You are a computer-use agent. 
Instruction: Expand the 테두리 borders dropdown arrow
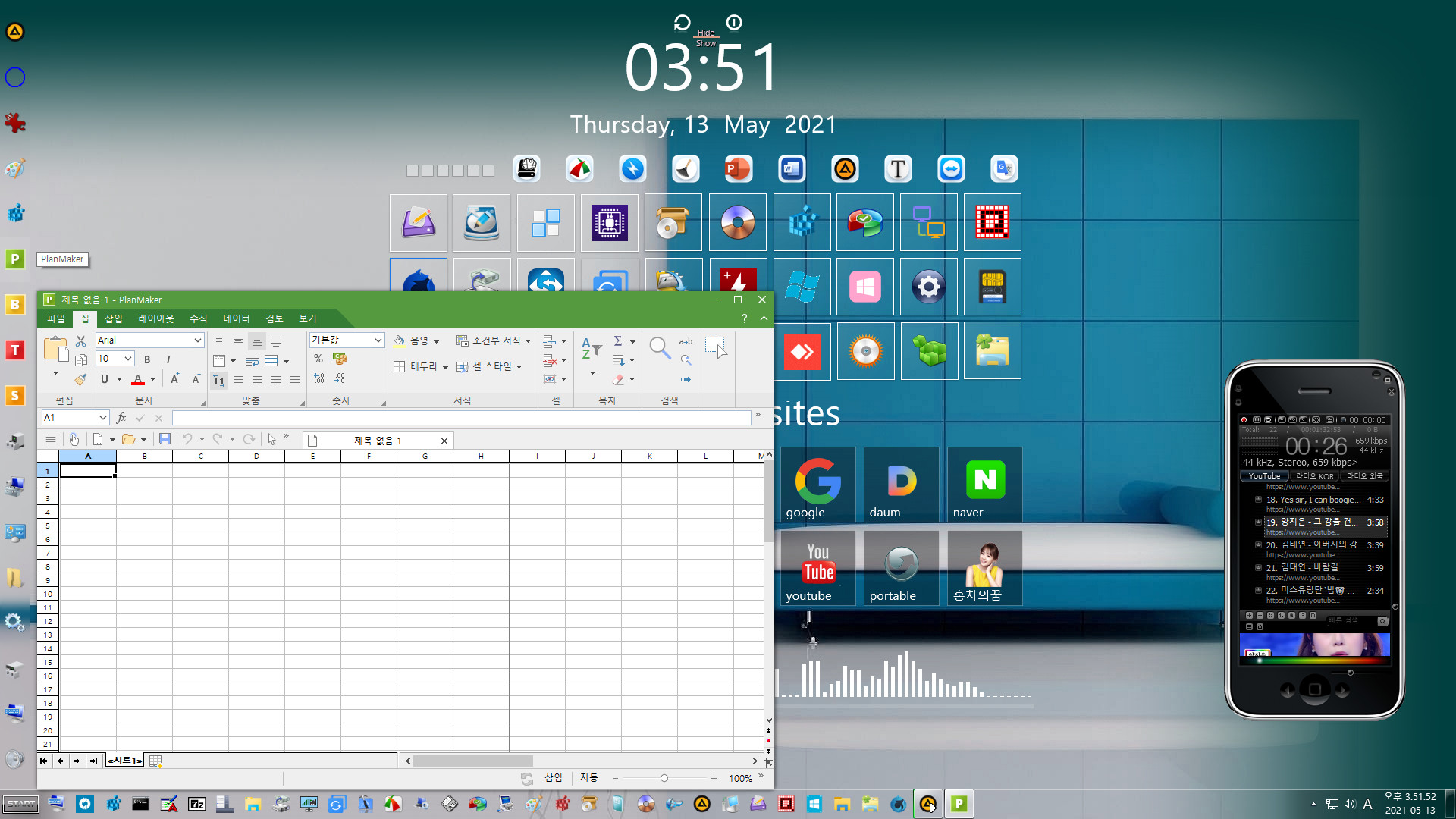point(445,367)
